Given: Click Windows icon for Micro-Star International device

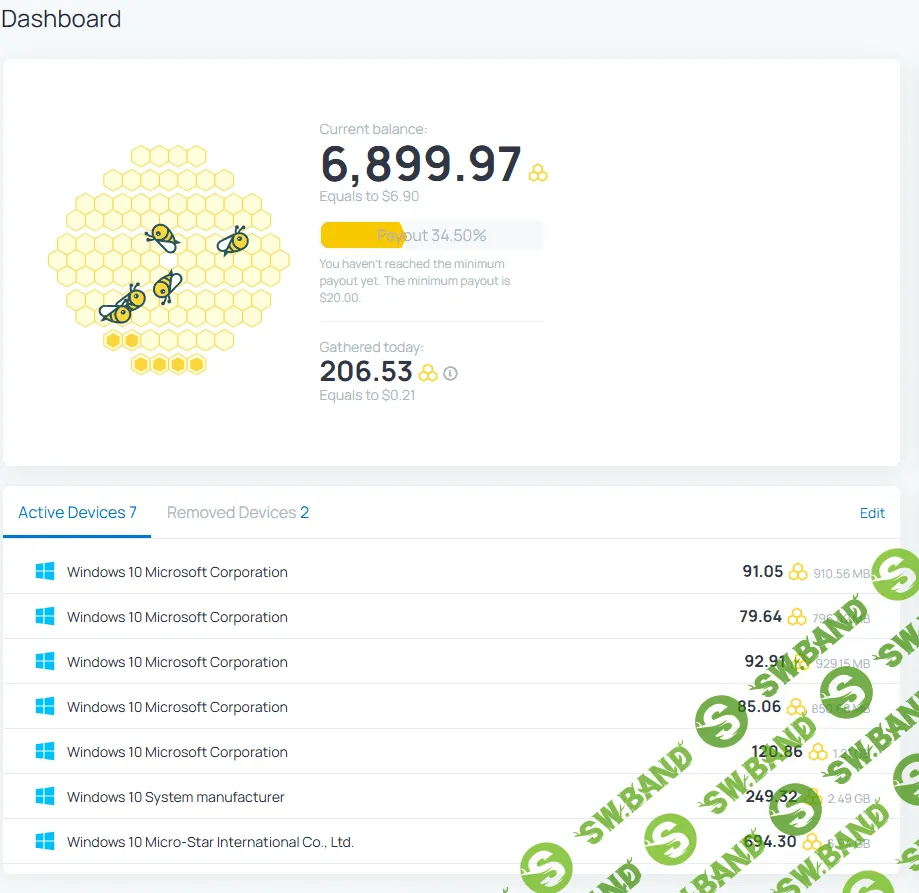Looking at the screenshot, I should pyautogui.click(x=45, y=842).
